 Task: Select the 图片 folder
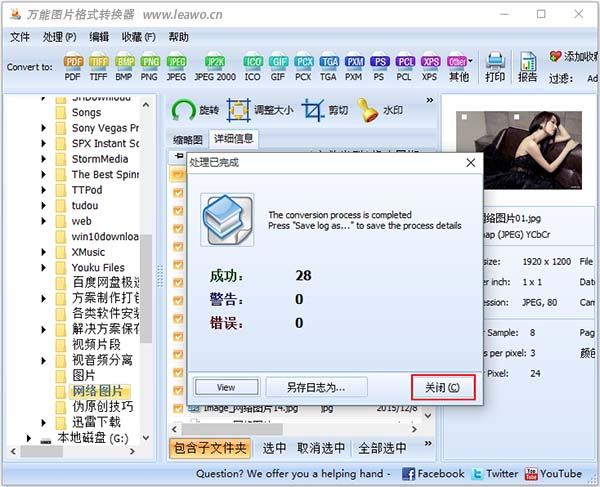[83, 375]
